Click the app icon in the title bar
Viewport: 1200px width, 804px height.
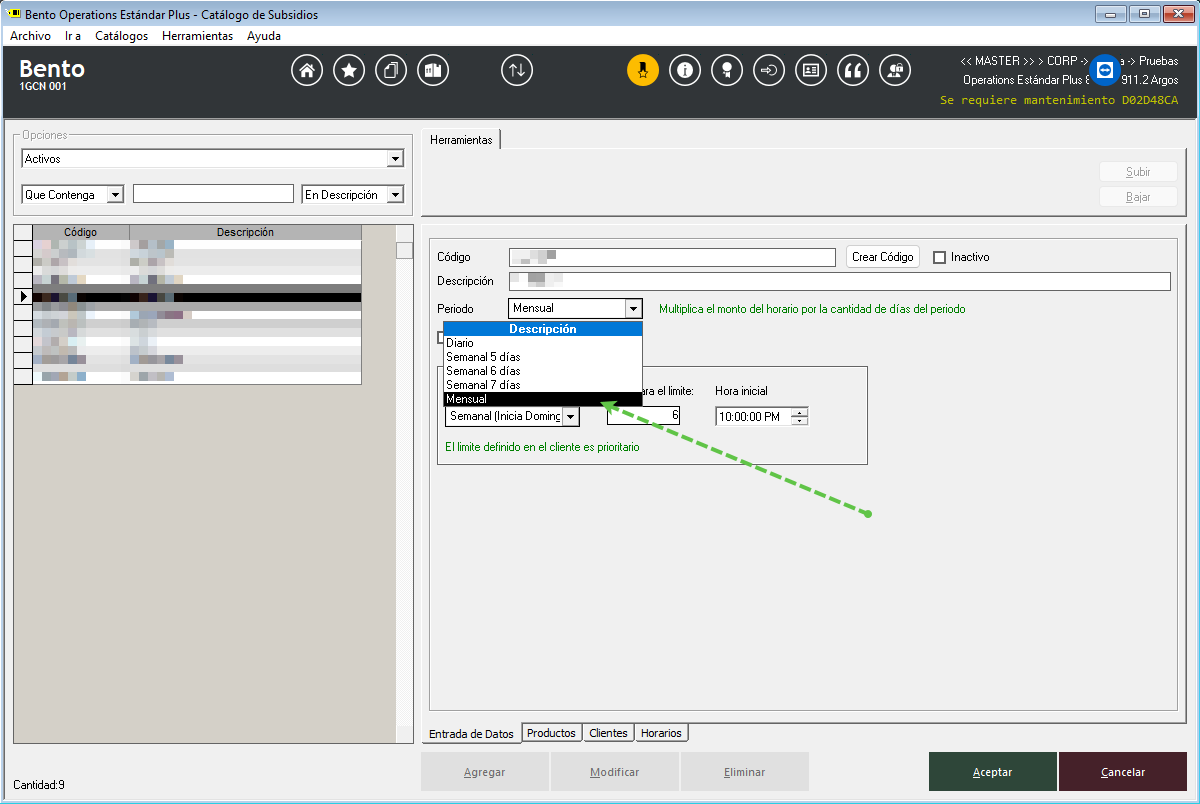(14, 14)
